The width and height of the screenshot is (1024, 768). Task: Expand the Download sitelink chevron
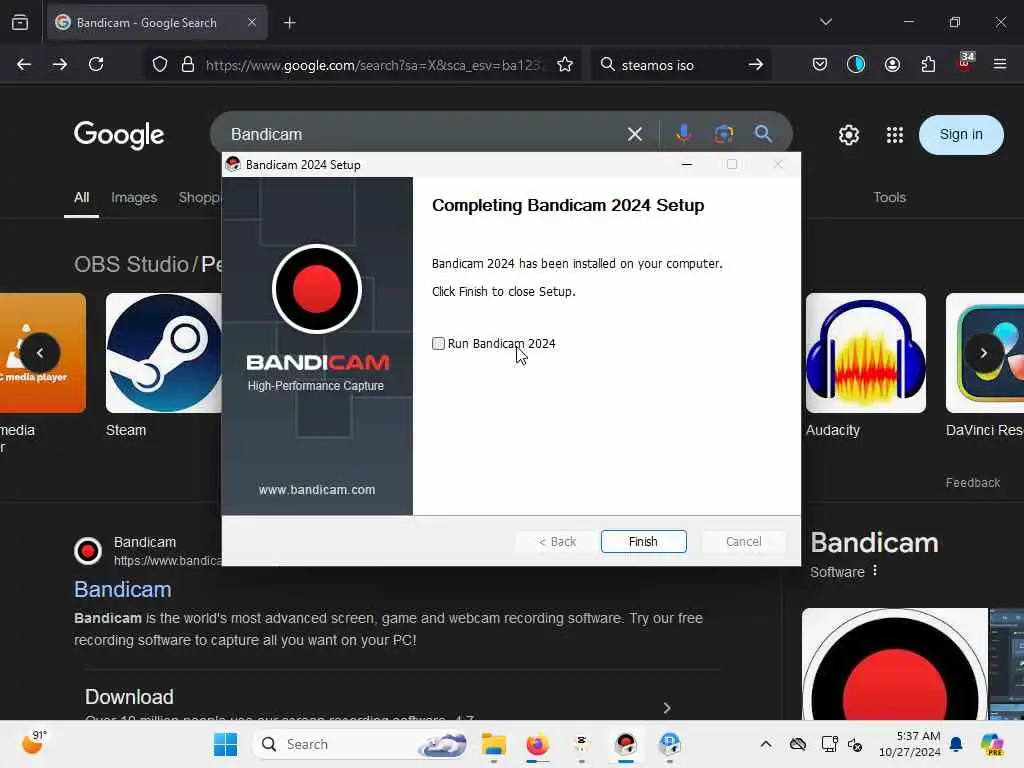(667, 708)
